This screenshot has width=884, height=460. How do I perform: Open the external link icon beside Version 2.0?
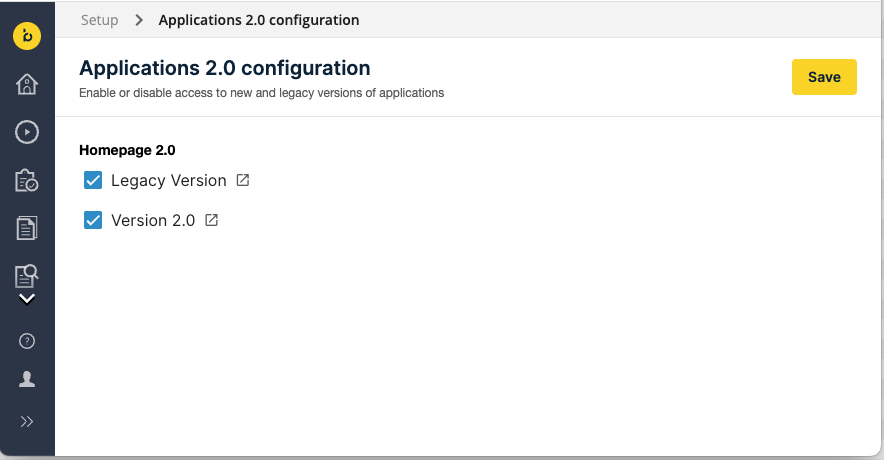pos(211,220)
